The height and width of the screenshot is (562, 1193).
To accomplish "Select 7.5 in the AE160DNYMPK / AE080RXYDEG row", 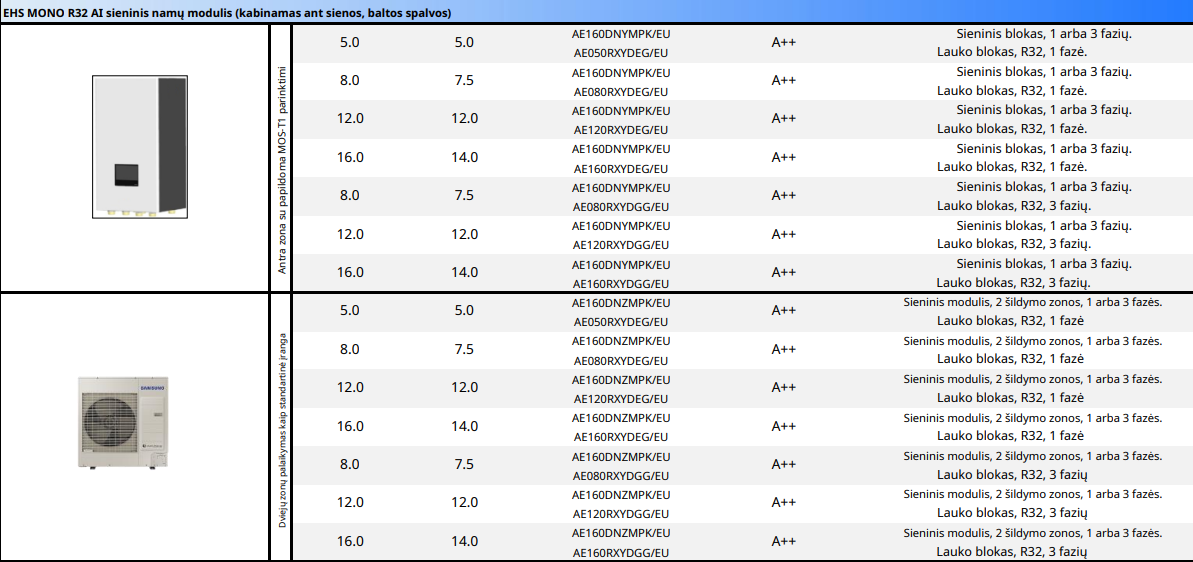I will (x=464, y=81).
